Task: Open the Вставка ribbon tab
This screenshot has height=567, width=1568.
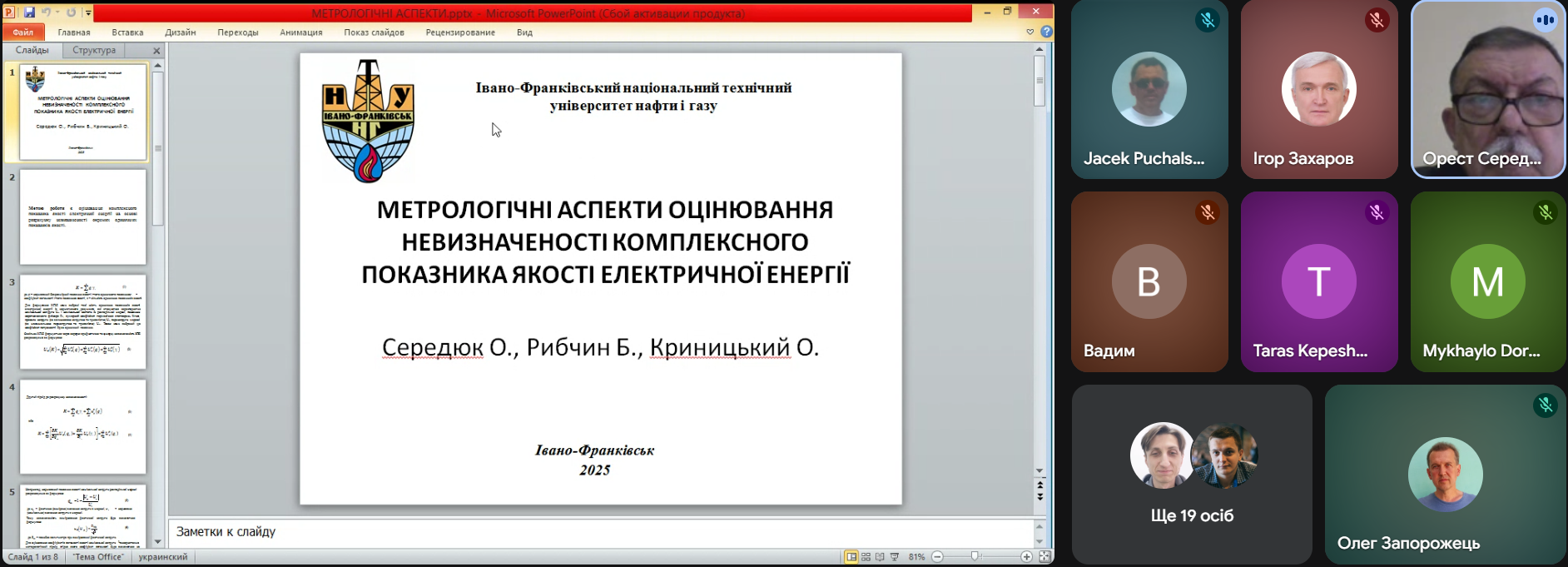Action: (x=127, y=32)
